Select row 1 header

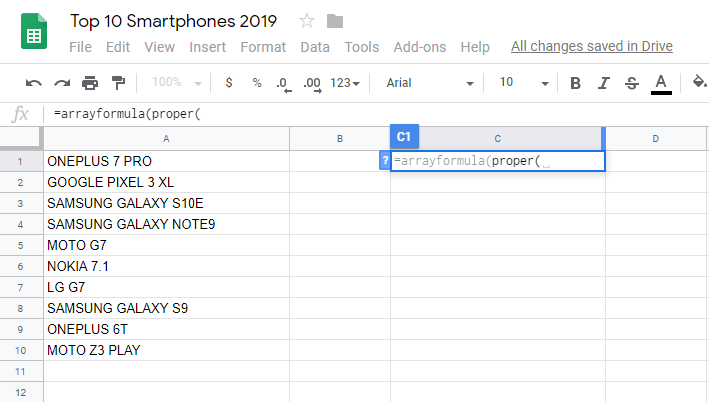[x=20, y=161]
